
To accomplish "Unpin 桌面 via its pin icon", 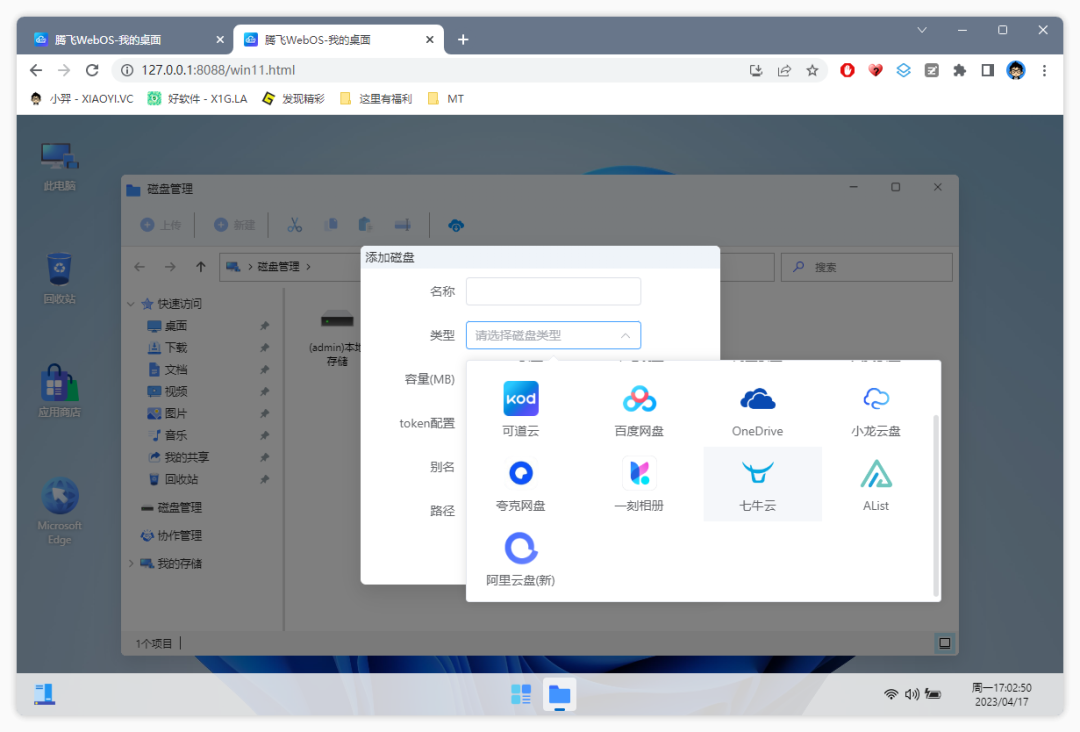I will 264,326.
